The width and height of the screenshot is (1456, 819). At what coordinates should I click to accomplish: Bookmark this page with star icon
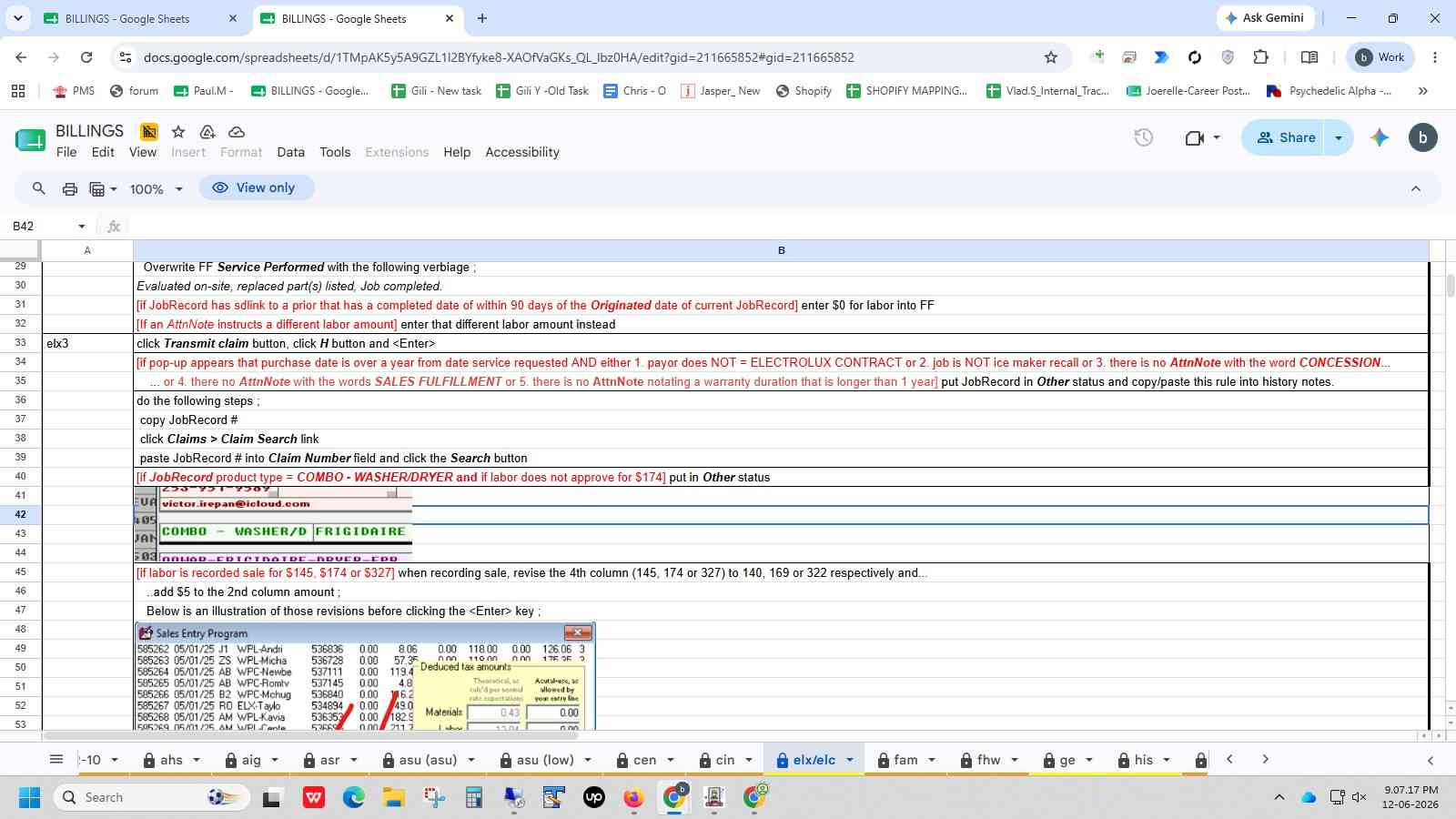[x=1051, y=57]
